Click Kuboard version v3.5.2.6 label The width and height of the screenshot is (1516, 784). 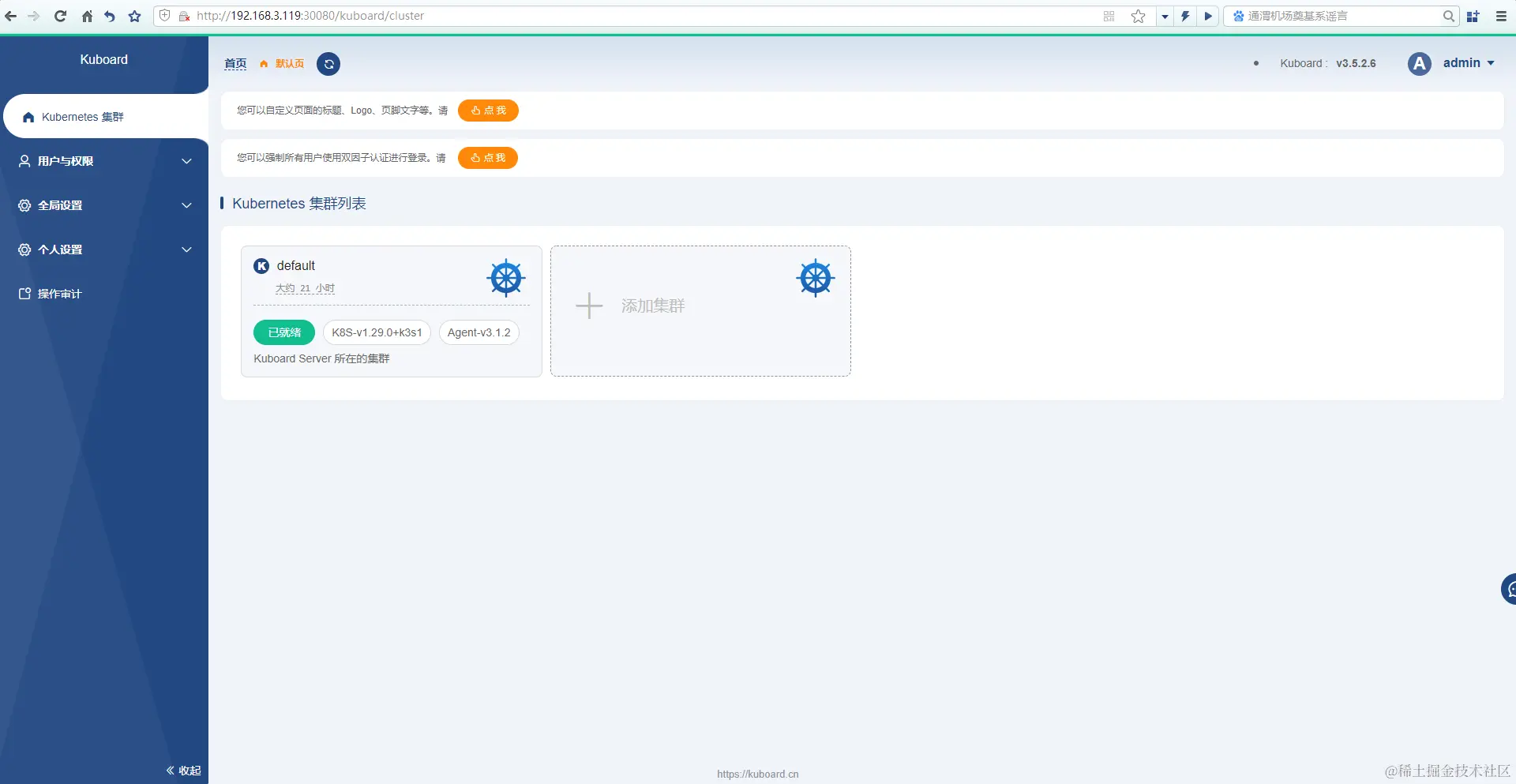1328,63
